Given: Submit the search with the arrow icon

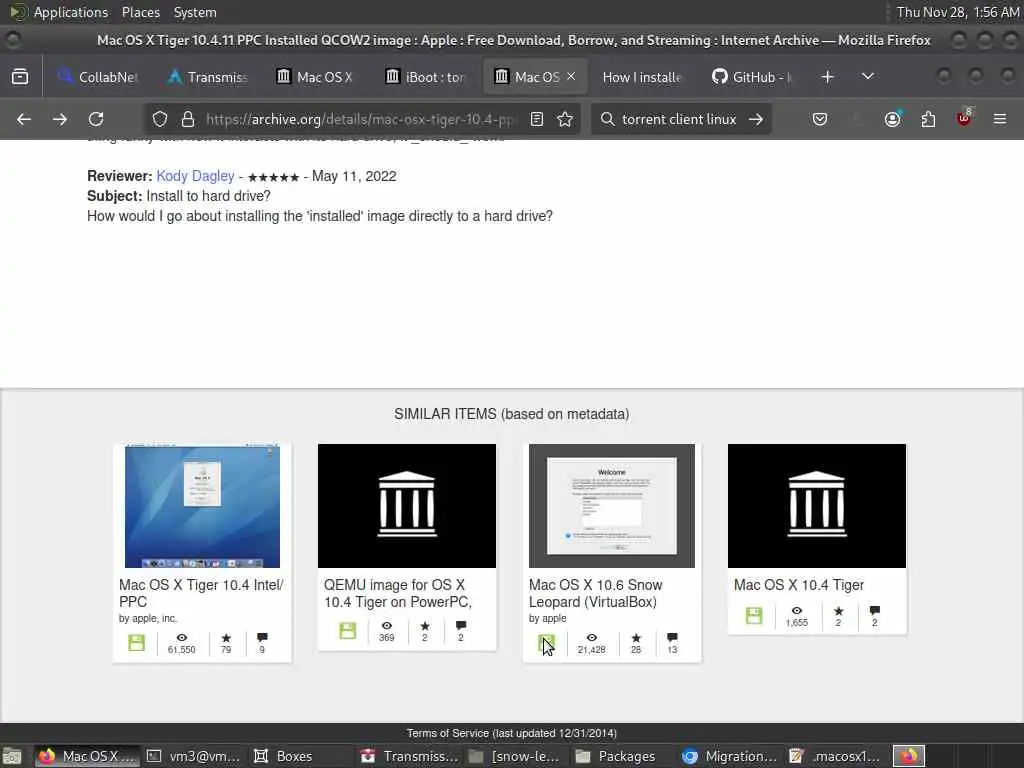Looking at the screenshot, I should click(756, 119).
